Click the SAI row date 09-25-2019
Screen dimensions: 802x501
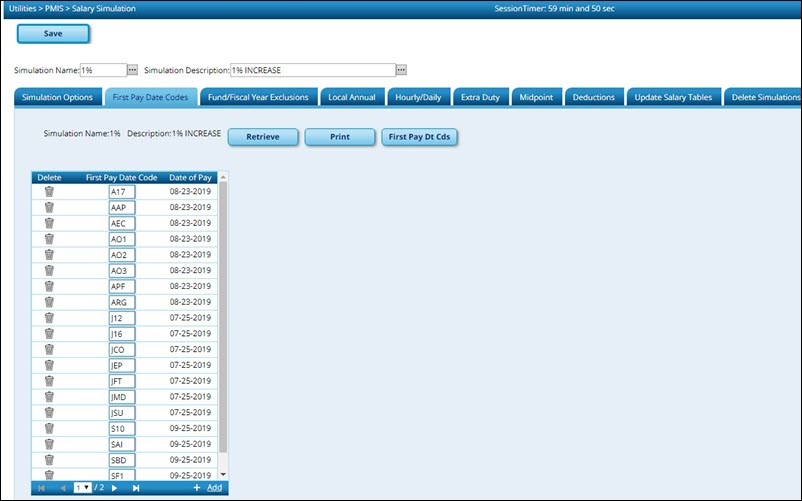tap(190, 444)
